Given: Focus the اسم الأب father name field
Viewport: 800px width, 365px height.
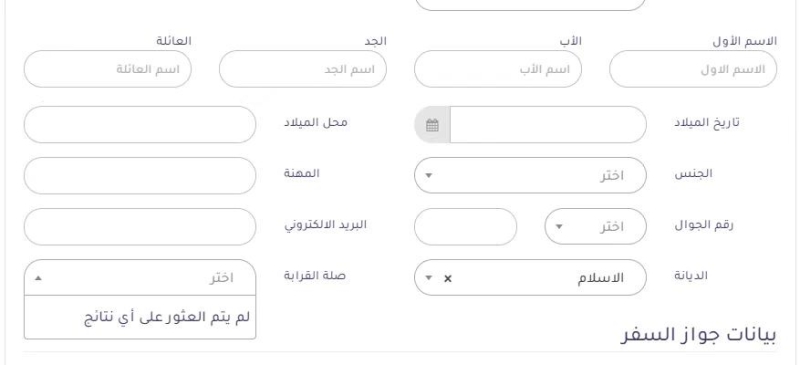Looking at the screenshot, I should click(498, 69).
